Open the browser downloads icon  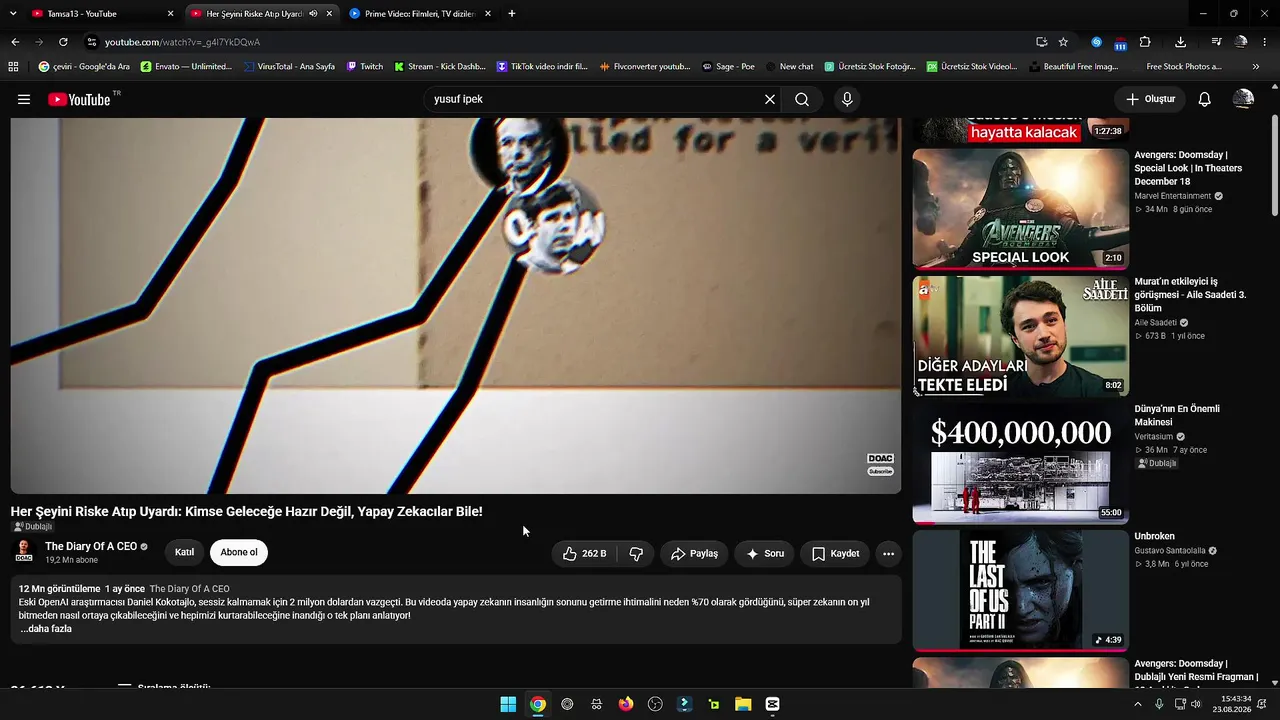1181,42
